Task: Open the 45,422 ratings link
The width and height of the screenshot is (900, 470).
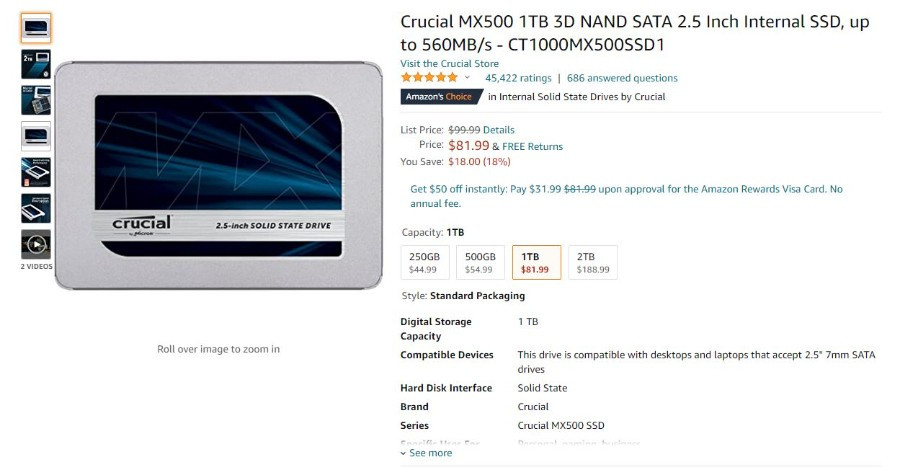Action: [x=518, y=78]
